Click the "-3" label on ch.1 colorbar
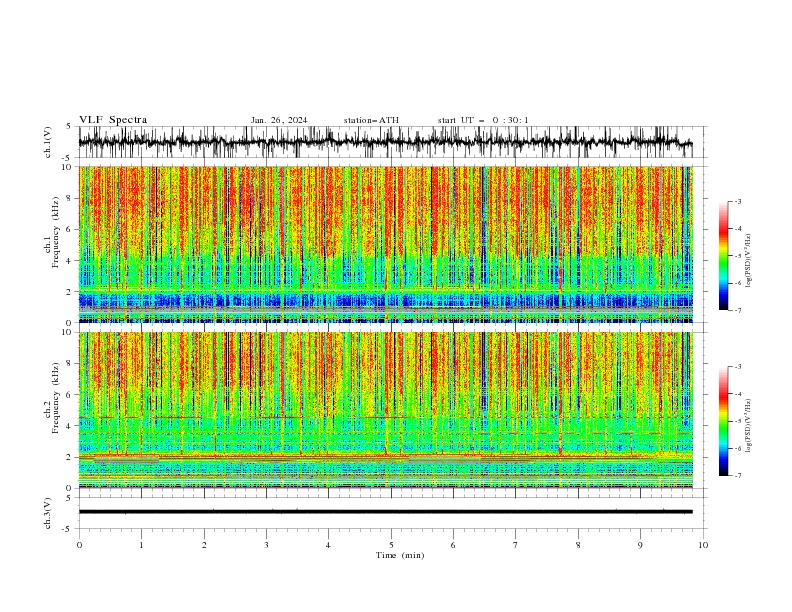The height and width of the screenshot is (612, 792). pyautogui.click(x=737, y=201)
